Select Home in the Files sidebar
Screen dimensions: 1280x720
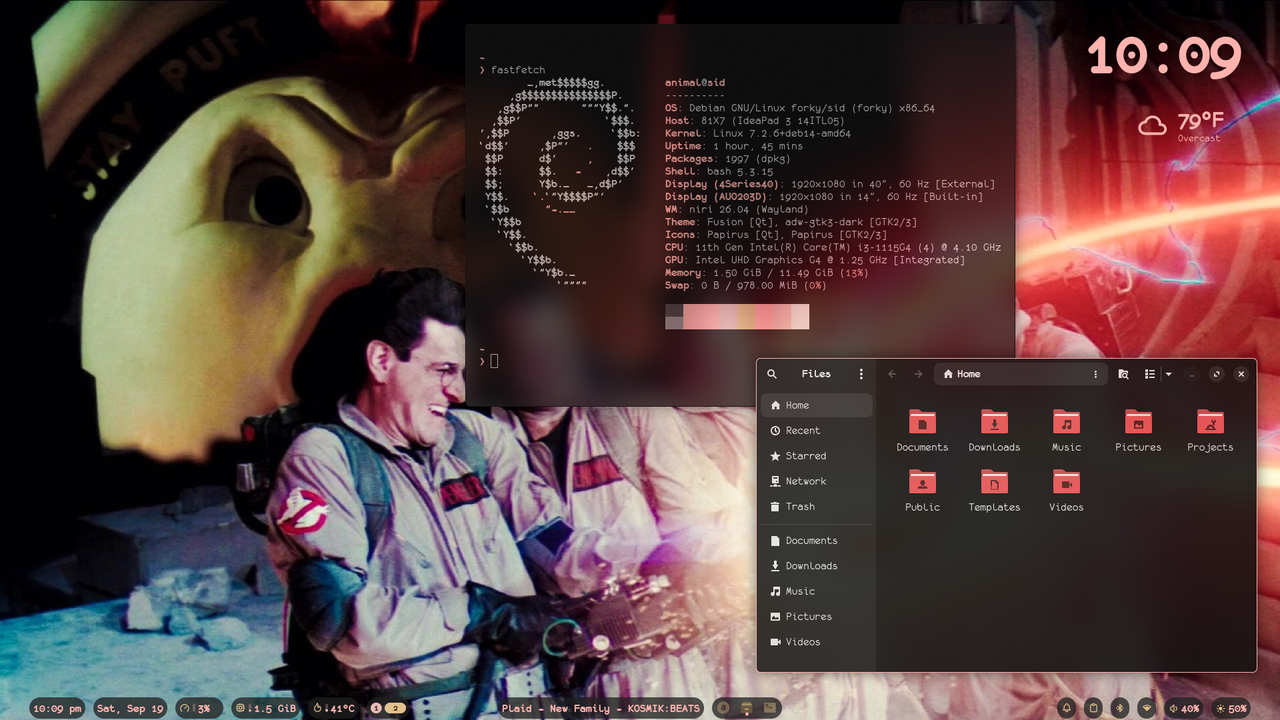click(x=816, y=405)
